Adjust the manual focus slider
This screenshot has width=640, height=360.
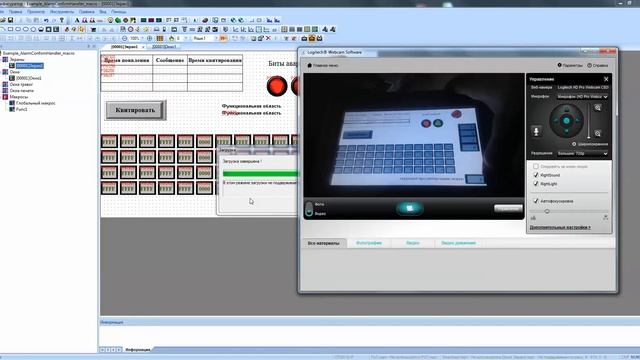click(x=569, y=211)
